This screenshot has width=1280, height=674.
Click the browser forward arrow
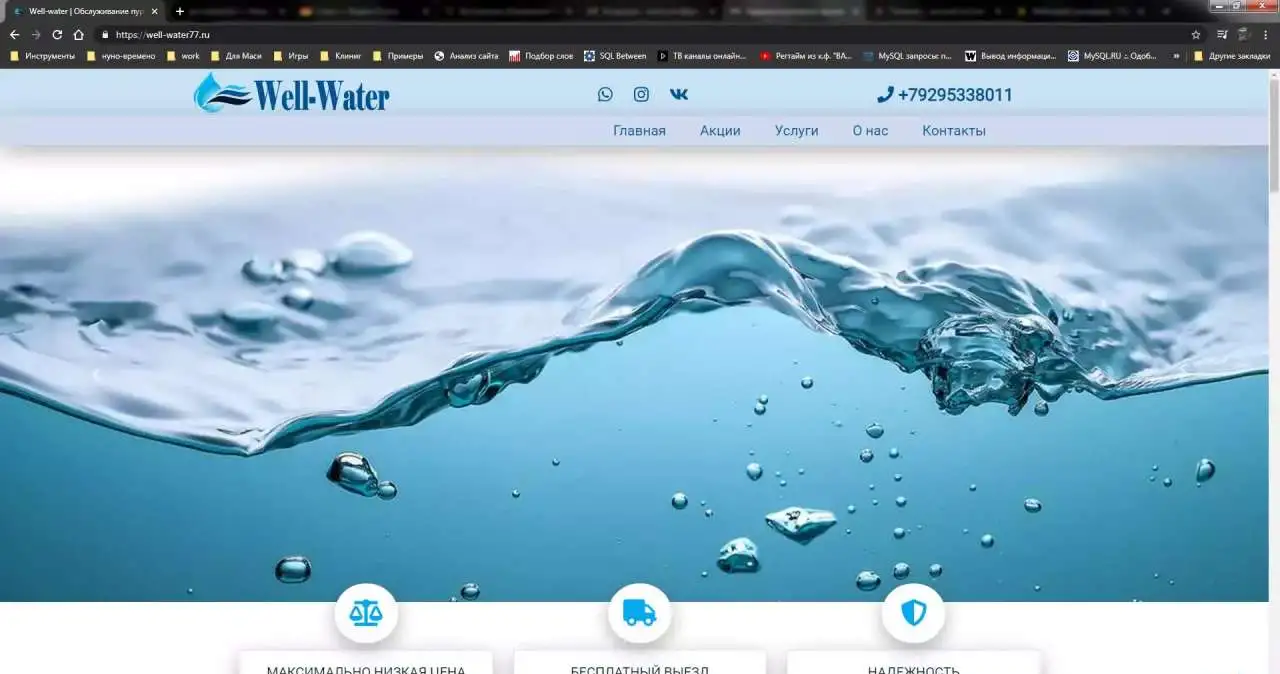click(x=36, y=34)
